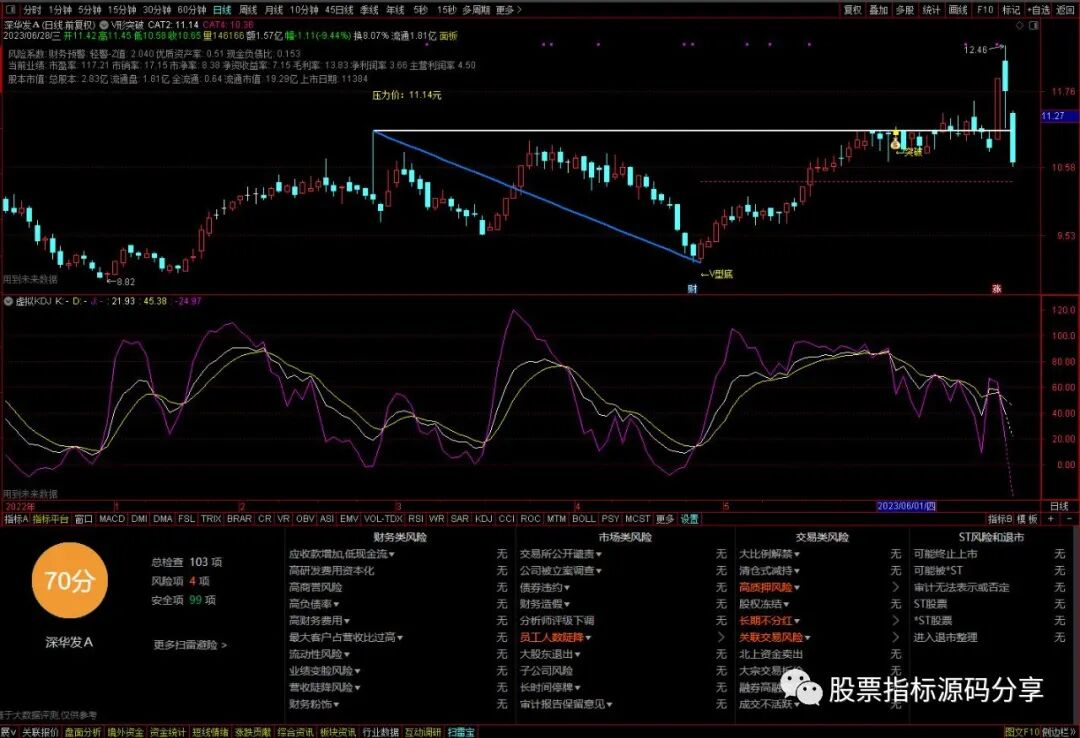Select the KDJ indicator
The width and height of the screenshot is (1080, 738).
coord(484,519)
